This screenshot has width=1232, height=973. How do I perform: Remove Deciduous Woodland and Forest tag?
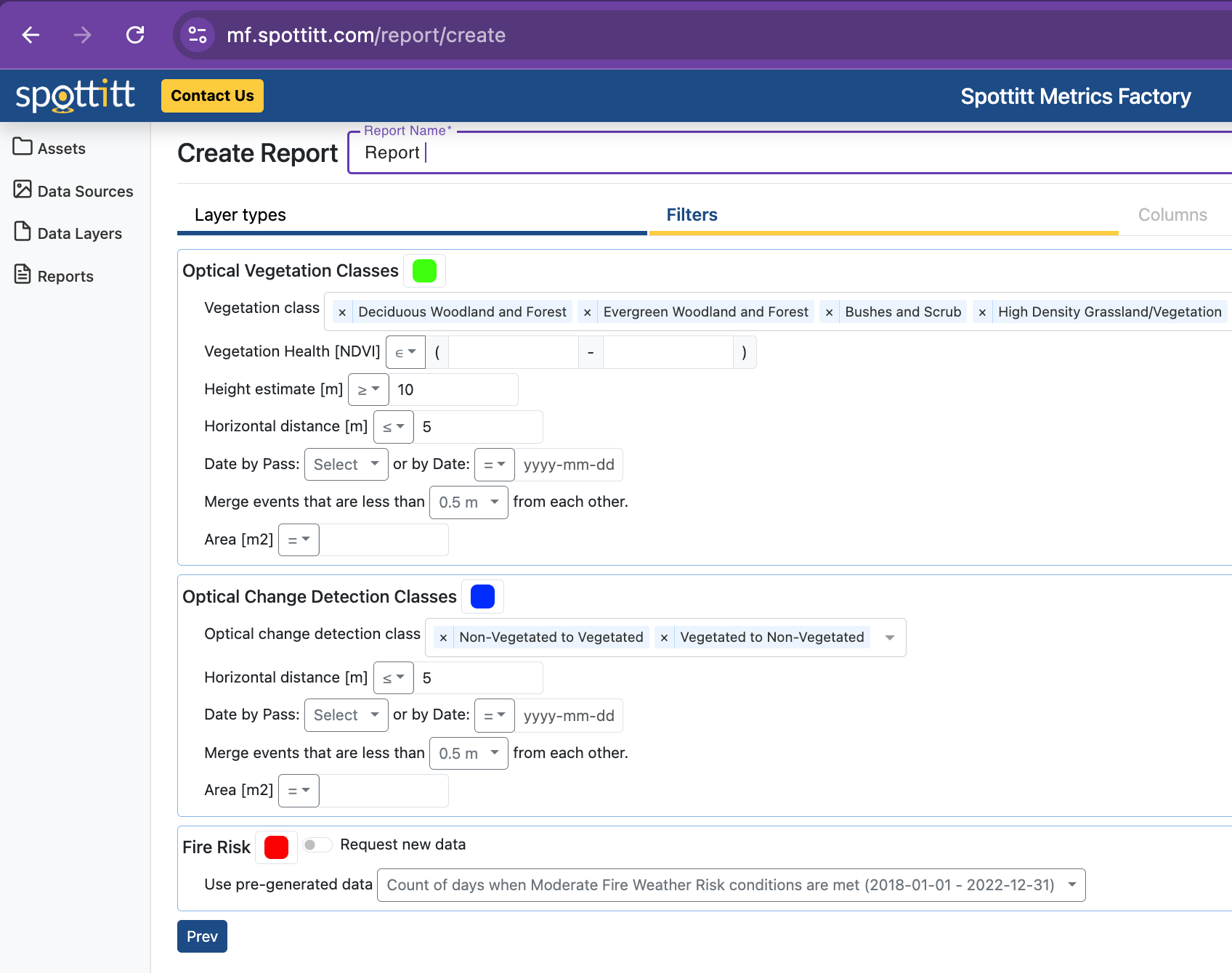coord(342,312)
